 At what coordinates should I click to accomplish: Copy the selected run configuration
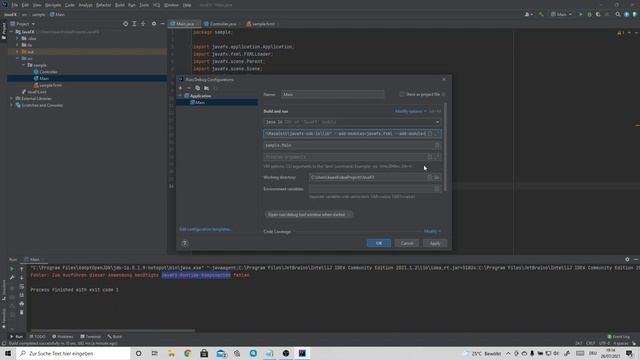click(198, 88)
